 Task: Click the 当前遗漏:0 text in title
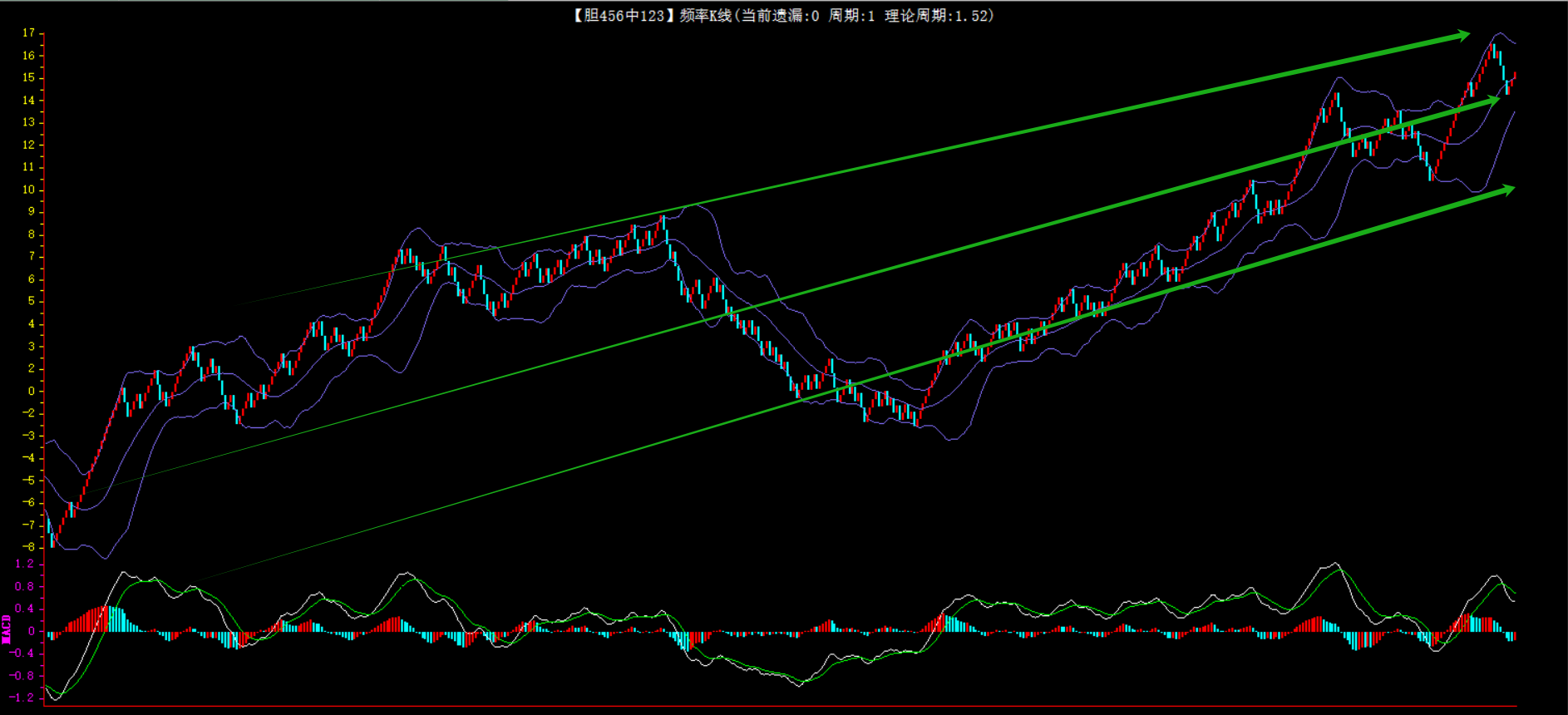pyautogui.click(x=780, y=16)
